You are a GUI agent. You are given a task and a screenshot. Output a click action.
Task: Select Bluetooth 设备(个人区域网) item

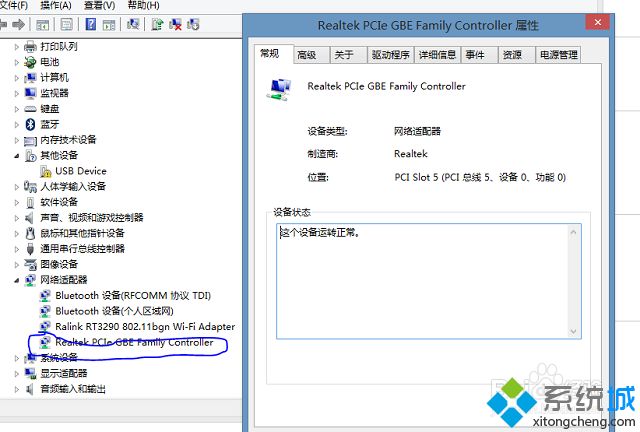[x=114, y=311]
